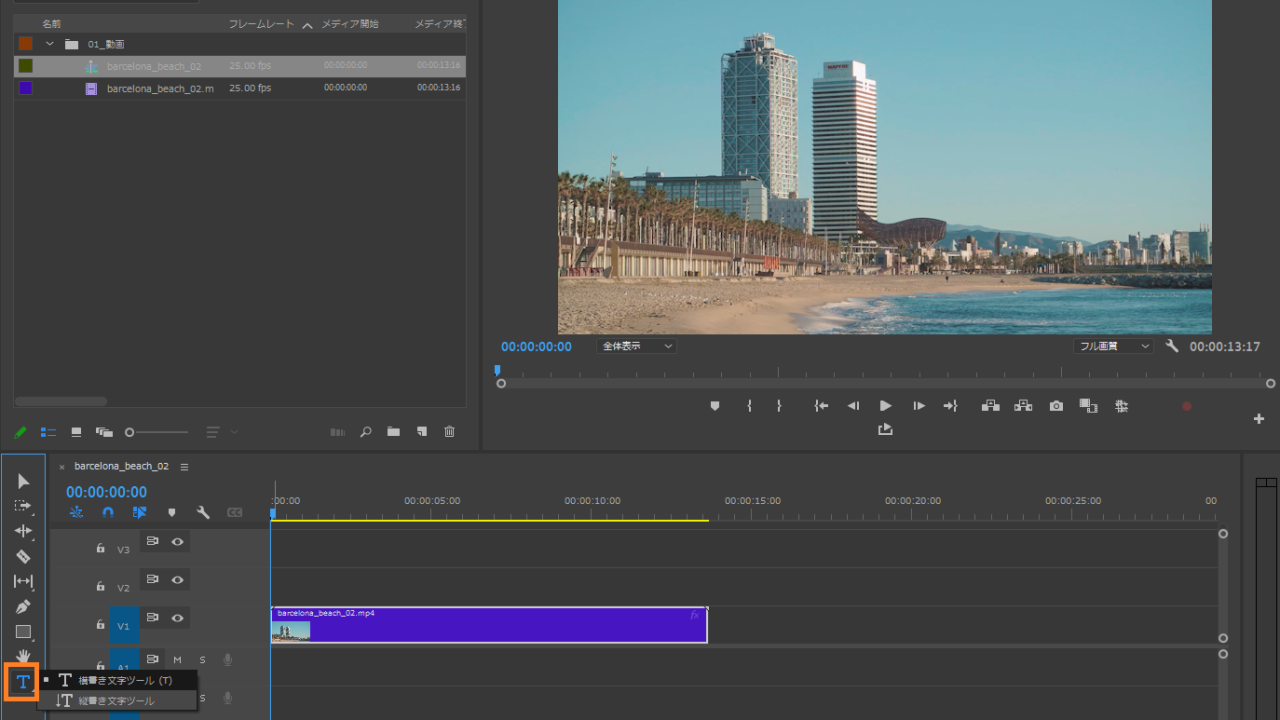Open the フル画質 playback quality dropdown

pyautogui.click(x=1113, y=345)
